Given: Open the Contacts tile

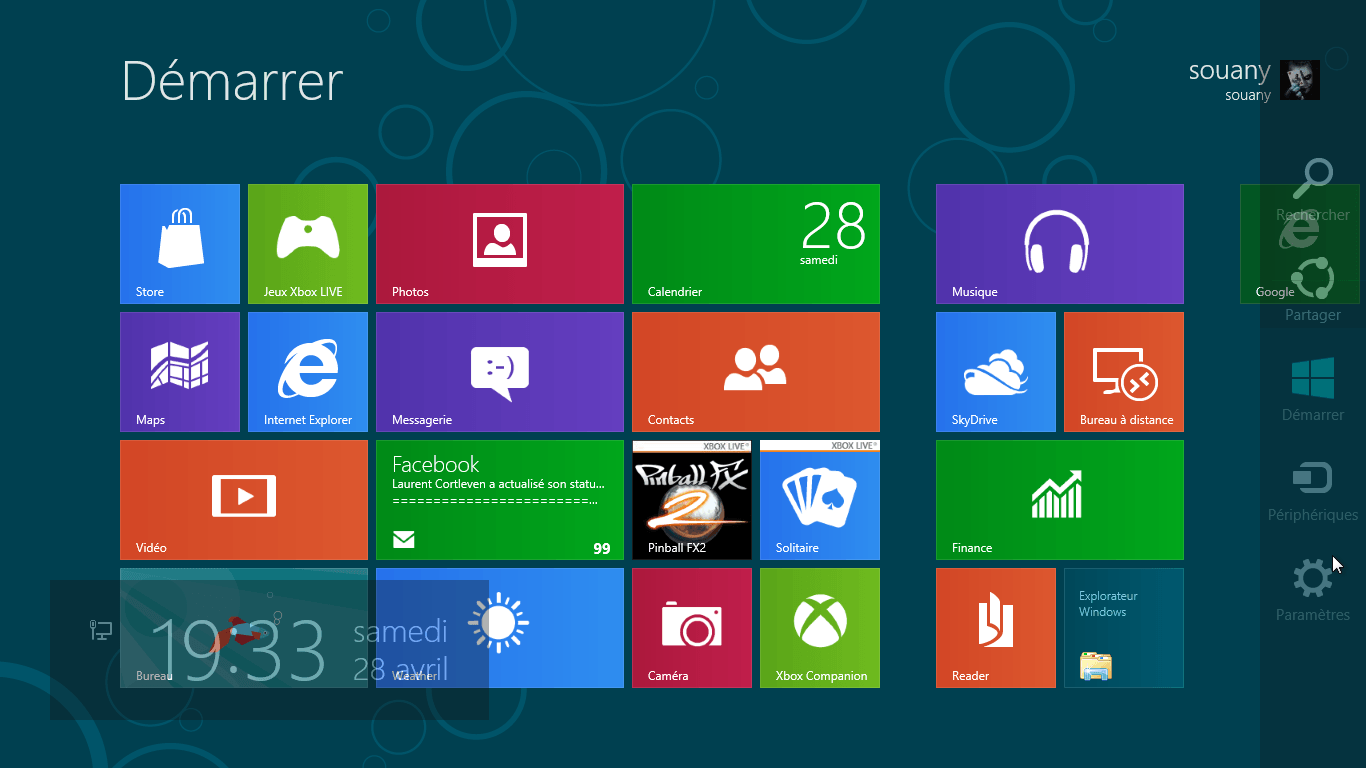Looking at the screenshot, I should pos(756,372).
